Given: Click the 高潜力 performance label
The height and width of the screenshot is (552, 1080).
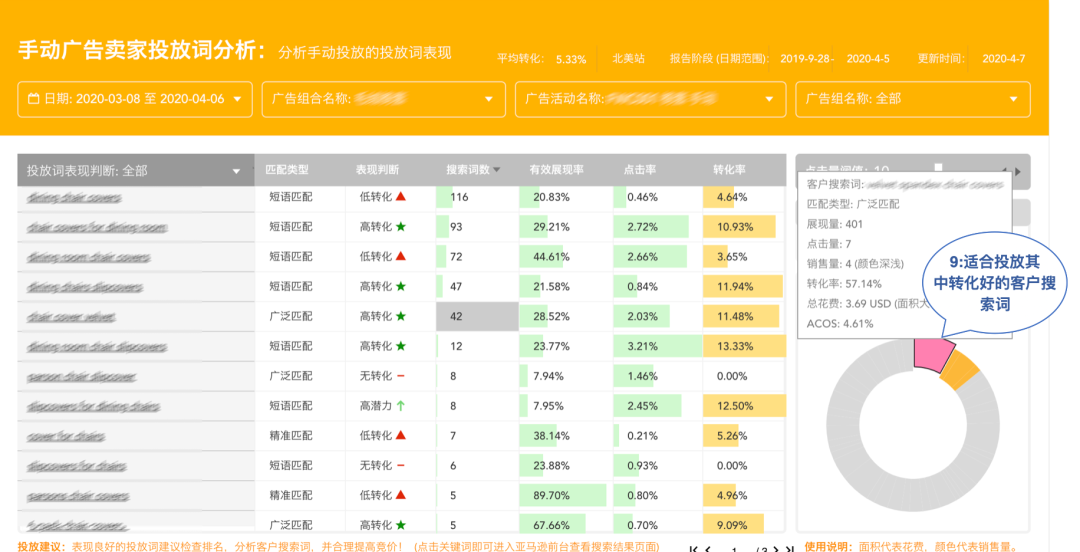Looking at the screenshot, I should point(375,406).
